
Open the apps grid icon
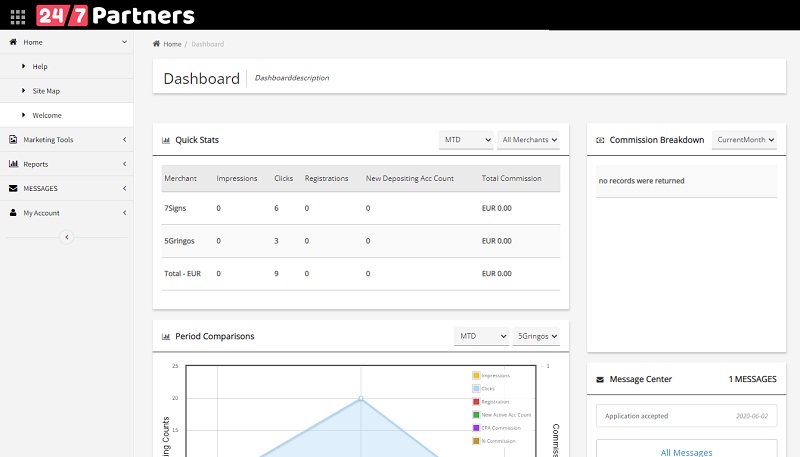18,17
